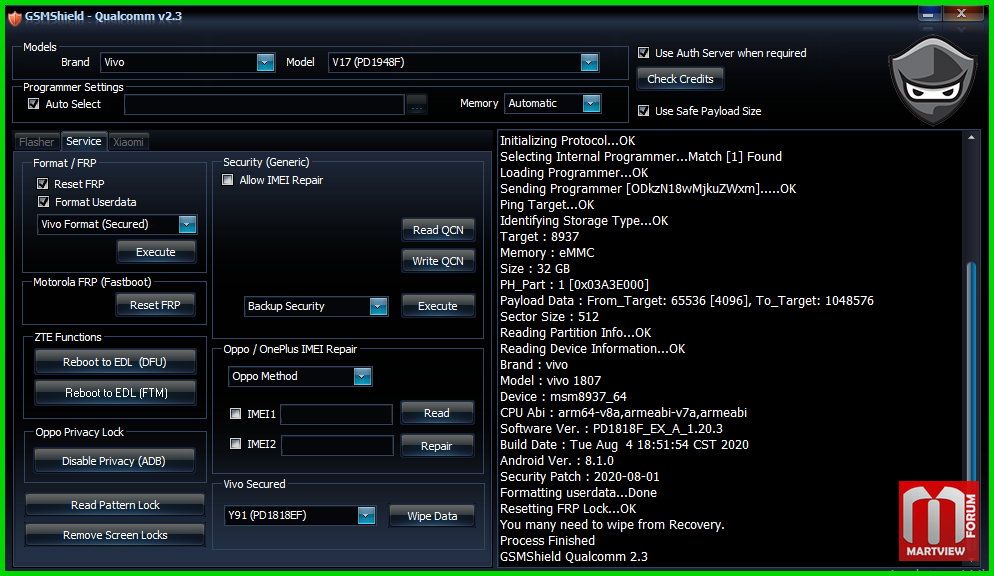Click the Read QCN button

pos(438,230)
